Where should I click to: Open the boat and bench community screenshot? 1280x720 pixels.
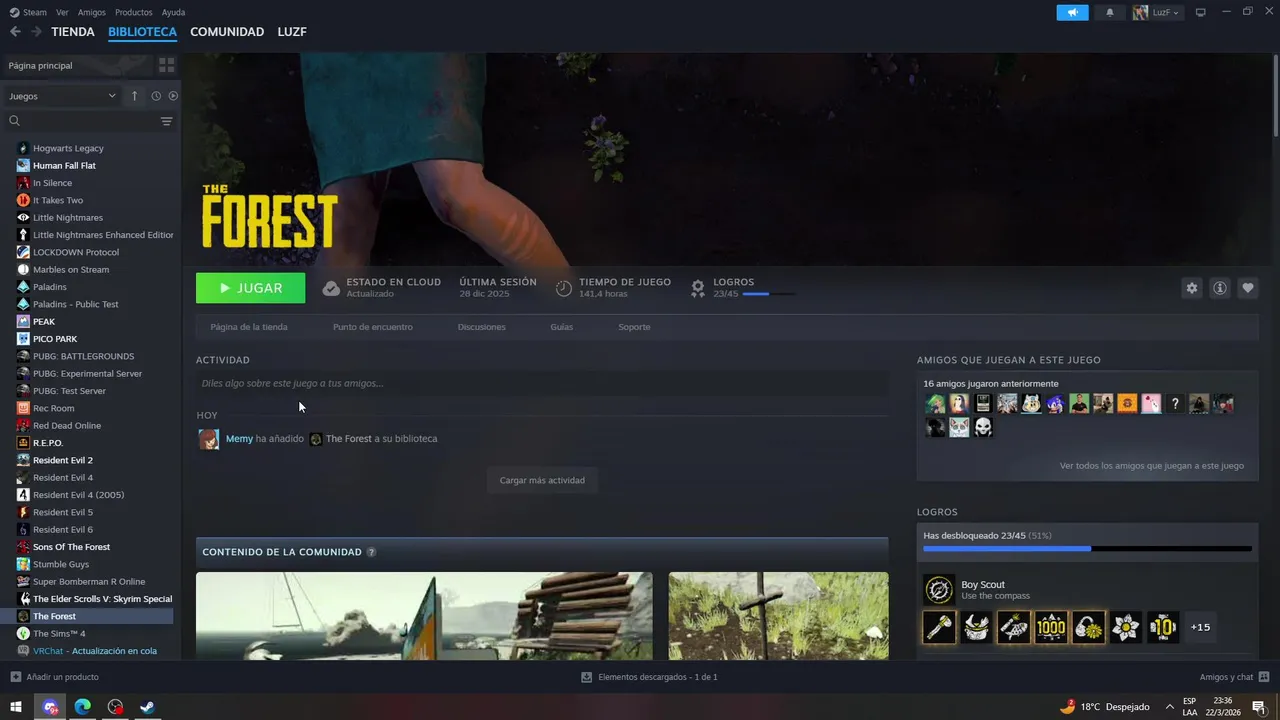[424, 616]
